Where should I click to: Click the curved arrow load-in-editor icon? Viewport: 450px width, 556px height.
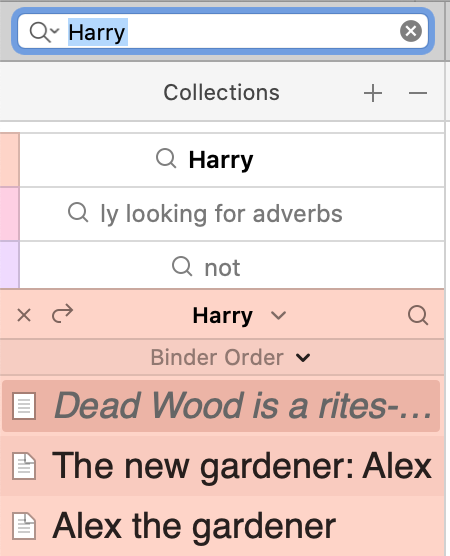pos(62,314)
